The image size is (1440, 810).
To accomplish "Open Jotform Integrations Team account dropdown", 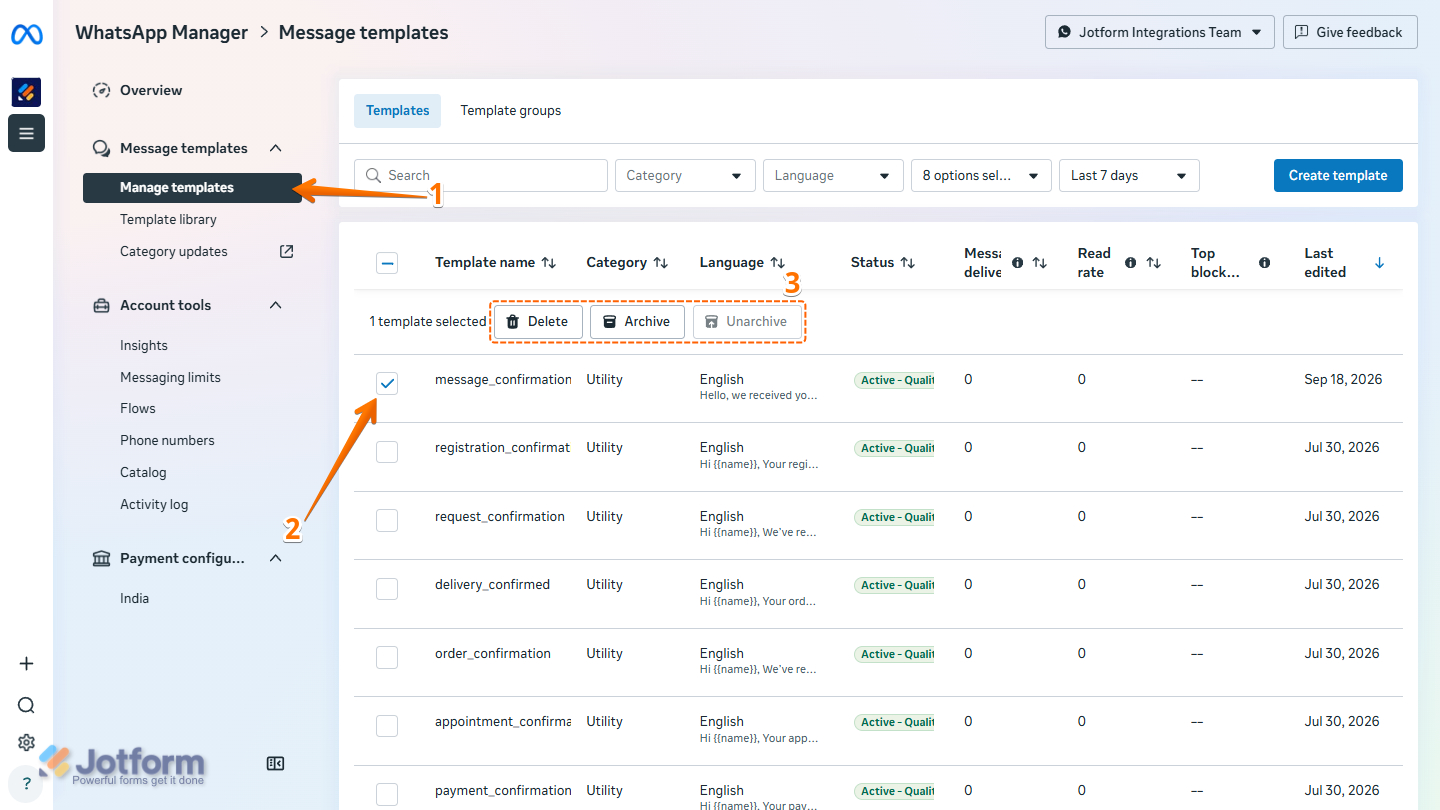I will click(1160, 32).
